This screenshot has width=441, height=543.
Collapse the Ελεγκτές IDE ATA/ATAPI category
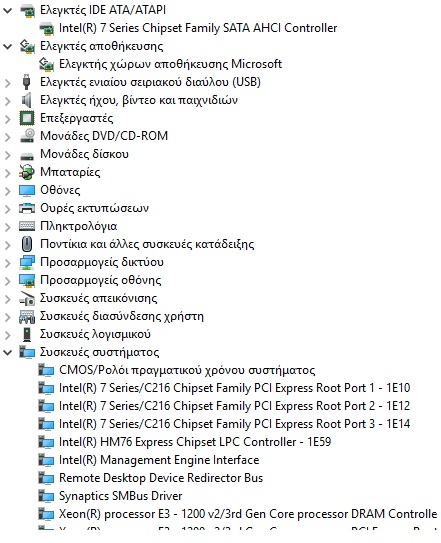[x=7, y=10]
